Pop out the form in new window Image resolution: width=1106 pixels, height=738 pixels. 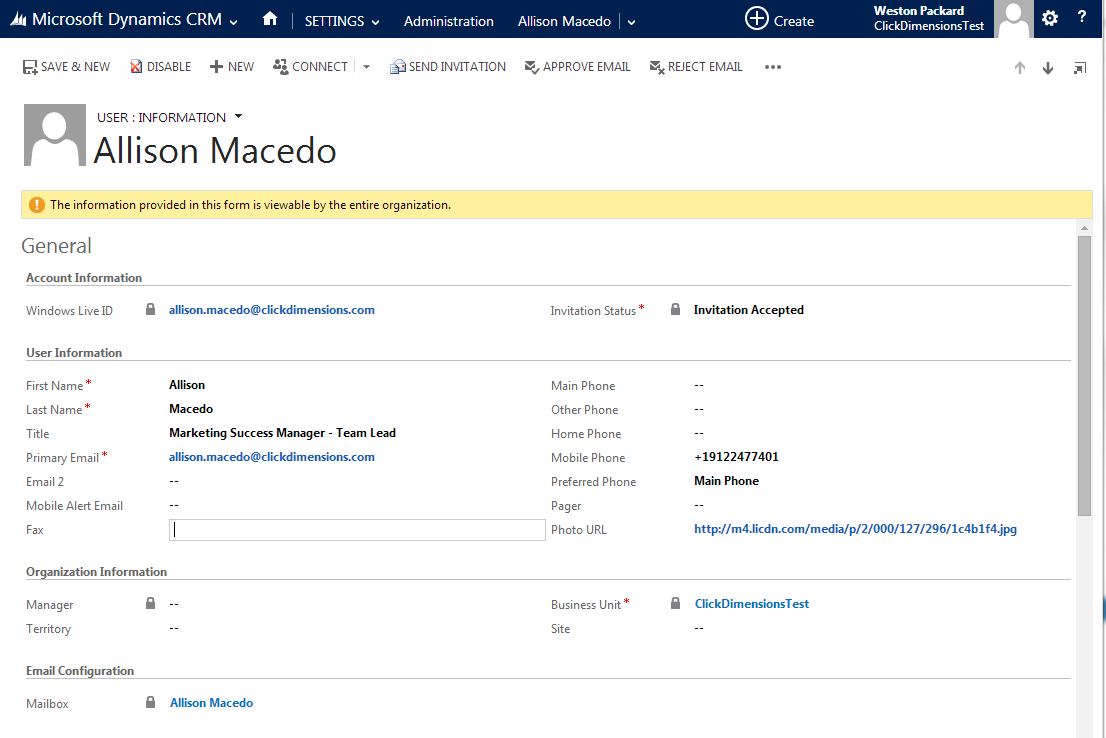pyautogui.click(x=1080, y=68)
